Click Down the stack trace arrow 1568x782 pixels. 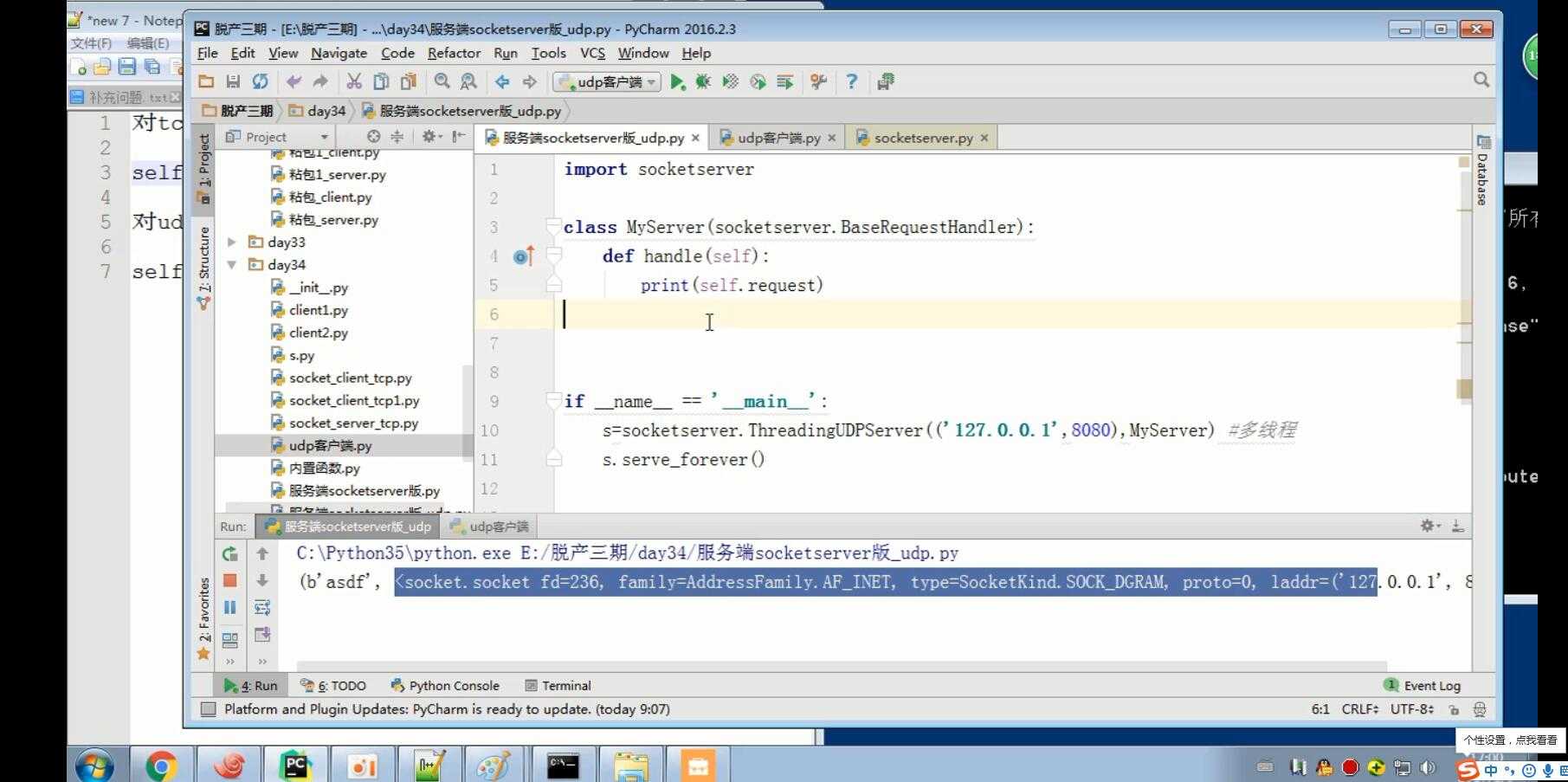point(262,580)
